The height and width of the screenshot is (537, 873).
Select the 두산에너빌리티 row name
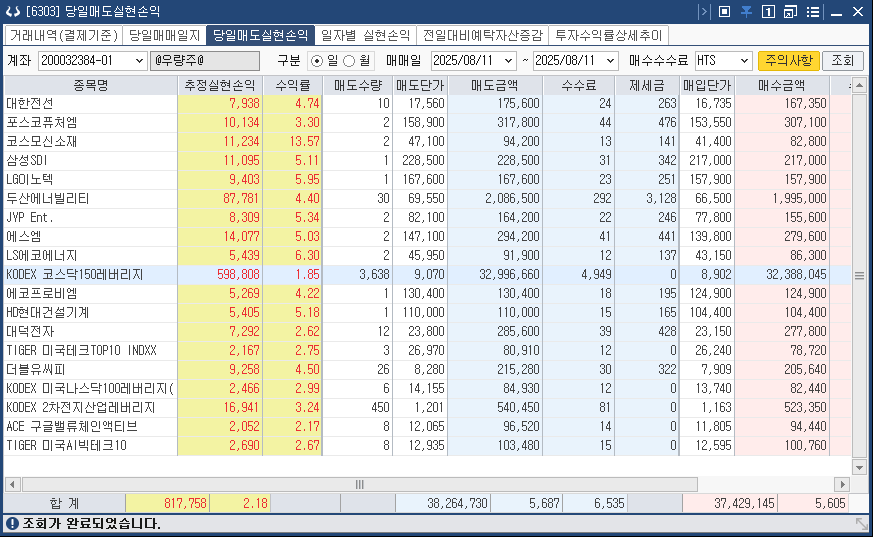[x=48, y=199]
